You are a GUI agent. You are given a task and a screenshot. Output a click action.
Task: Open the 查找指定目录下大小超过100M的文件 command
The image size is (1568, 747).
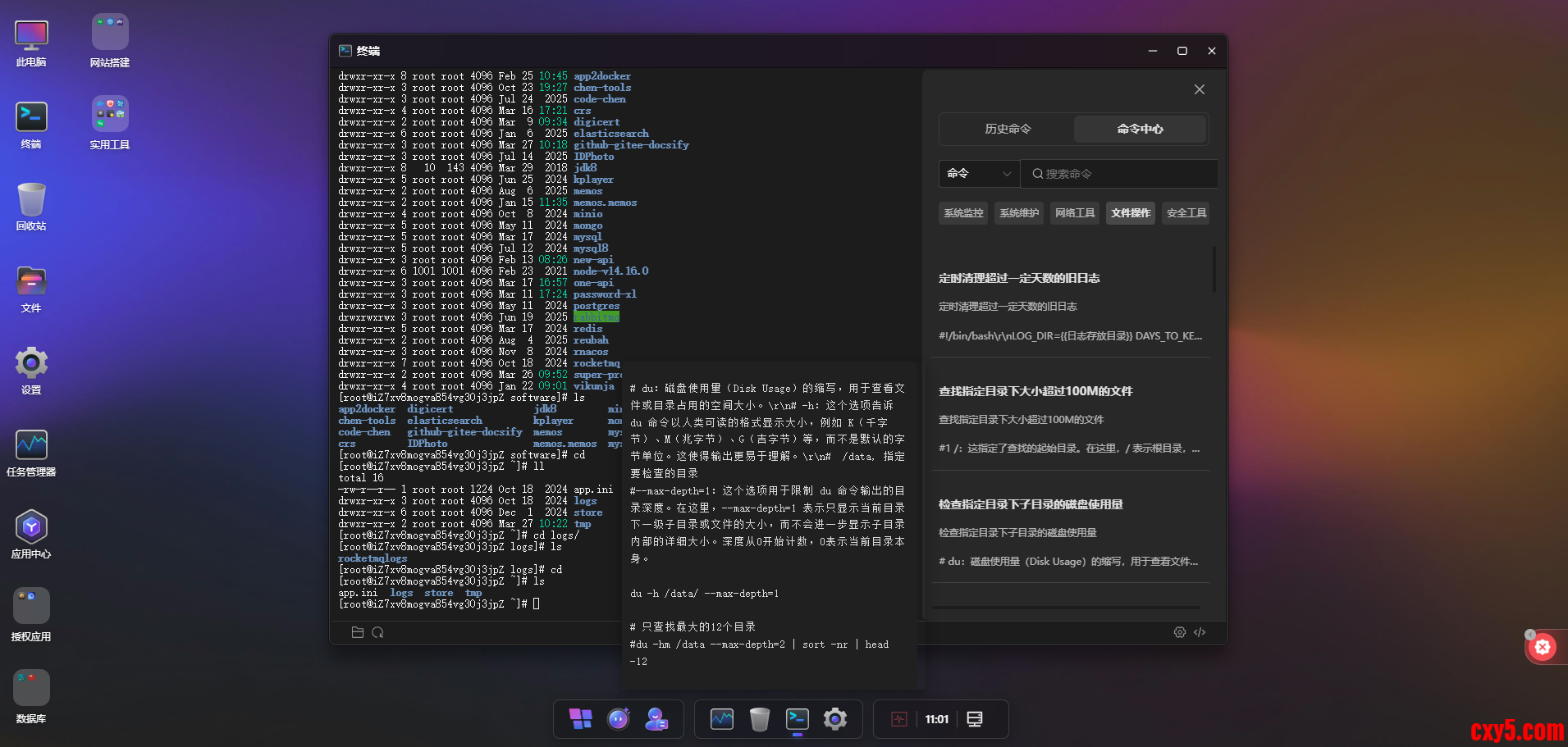(1035, 392)
